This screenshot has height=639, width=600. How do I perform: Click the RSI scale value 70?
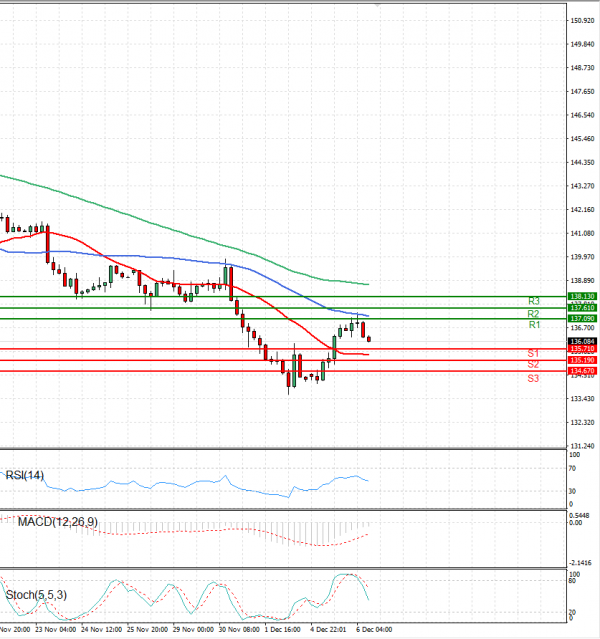coord(572,468)
